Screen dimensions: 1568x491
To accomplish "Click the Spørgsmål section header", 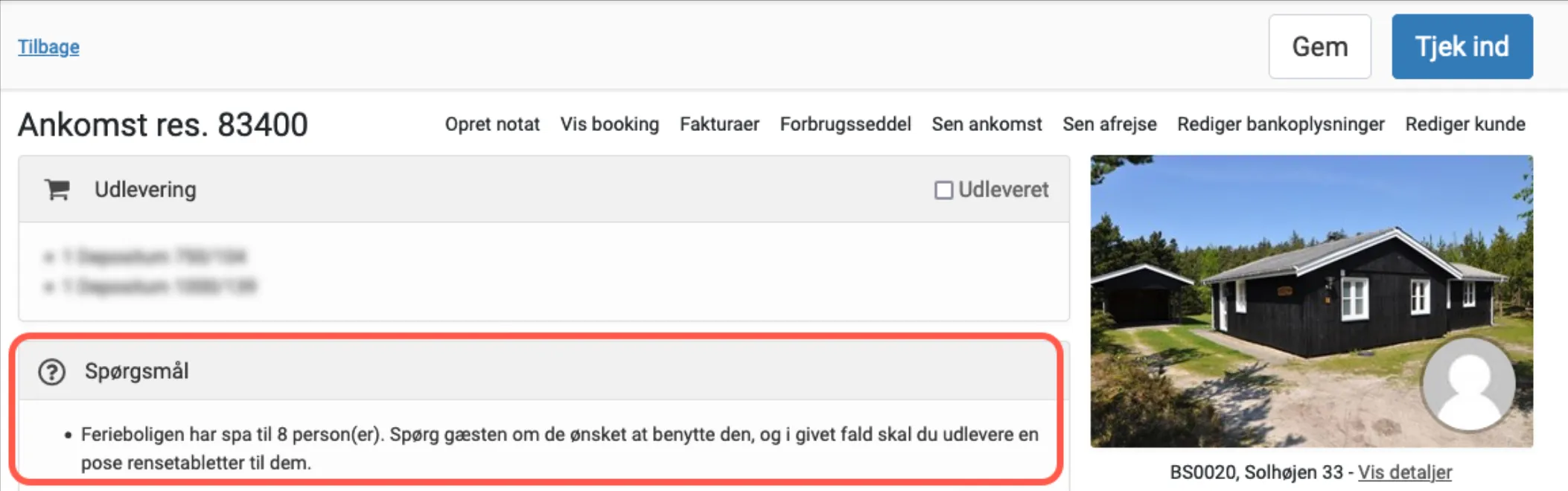I will [139, 370].
